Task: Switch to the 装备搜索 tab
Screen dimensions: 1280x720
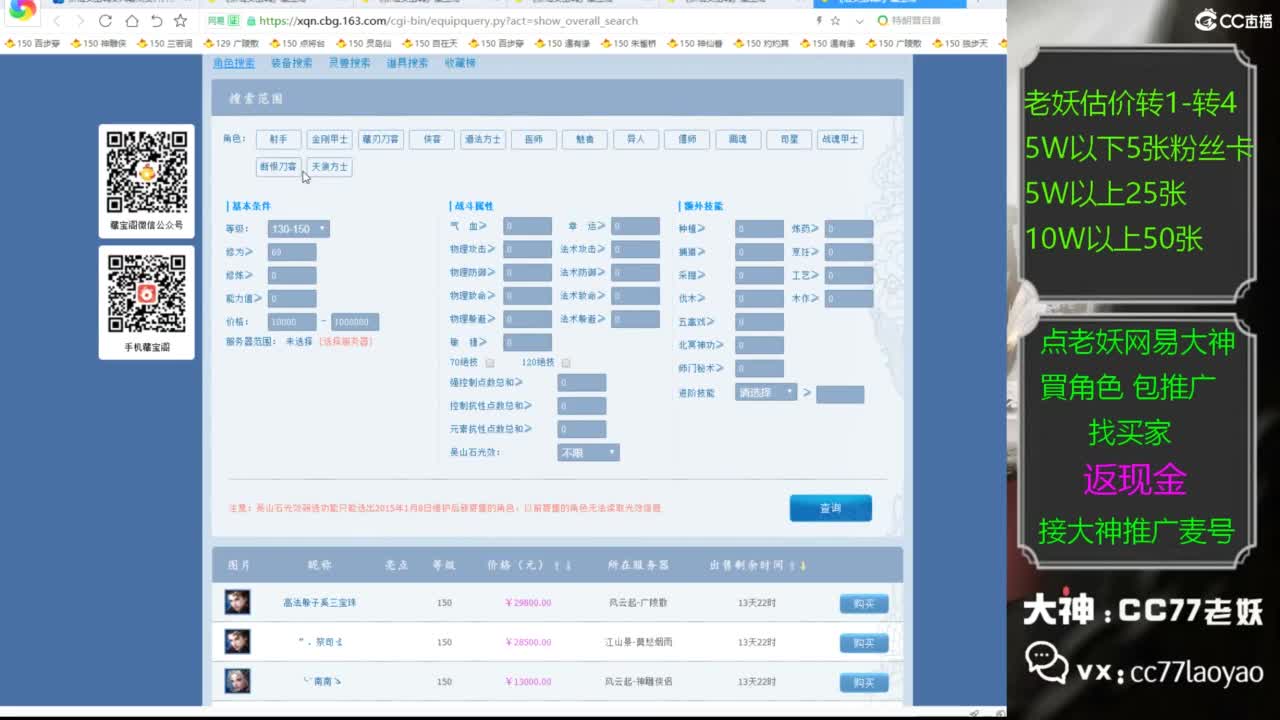Action: [x=292, y=63]
